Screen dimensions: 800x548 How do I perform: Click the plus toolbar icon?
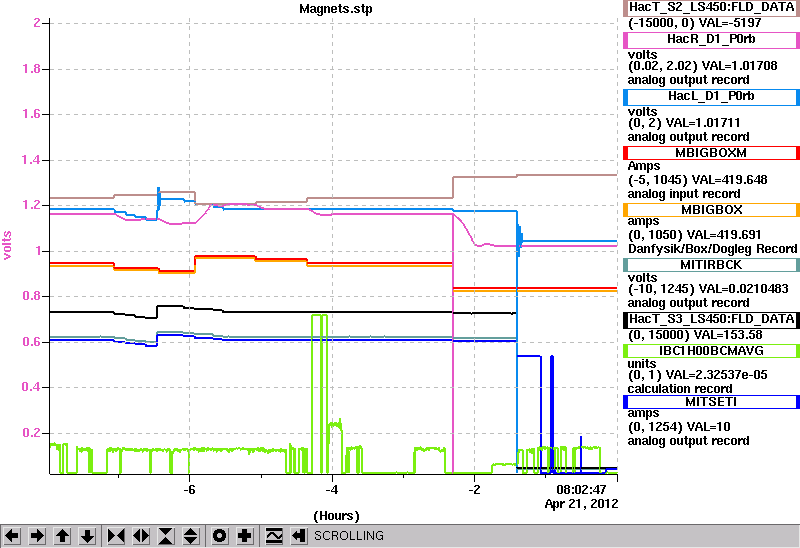pyautogui.click(x=245, y=536)
